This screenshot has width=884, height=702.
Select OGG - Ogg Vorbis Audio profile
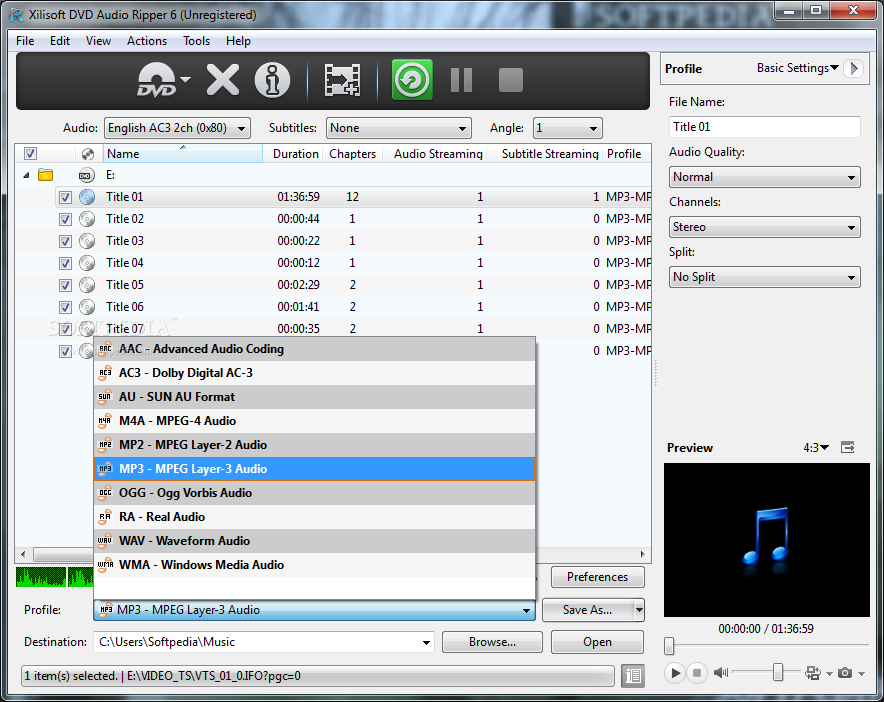point(314,493)
